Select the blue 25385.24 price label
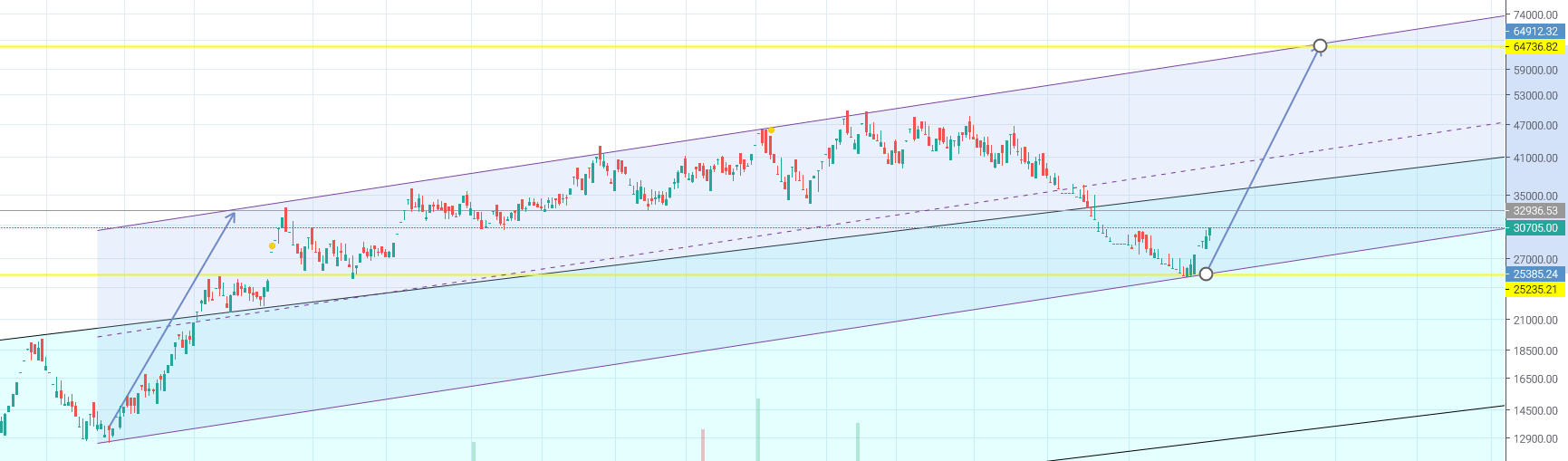Image resolution: width=1568 pixels, height=461 pixels. tap(1535, 274)
